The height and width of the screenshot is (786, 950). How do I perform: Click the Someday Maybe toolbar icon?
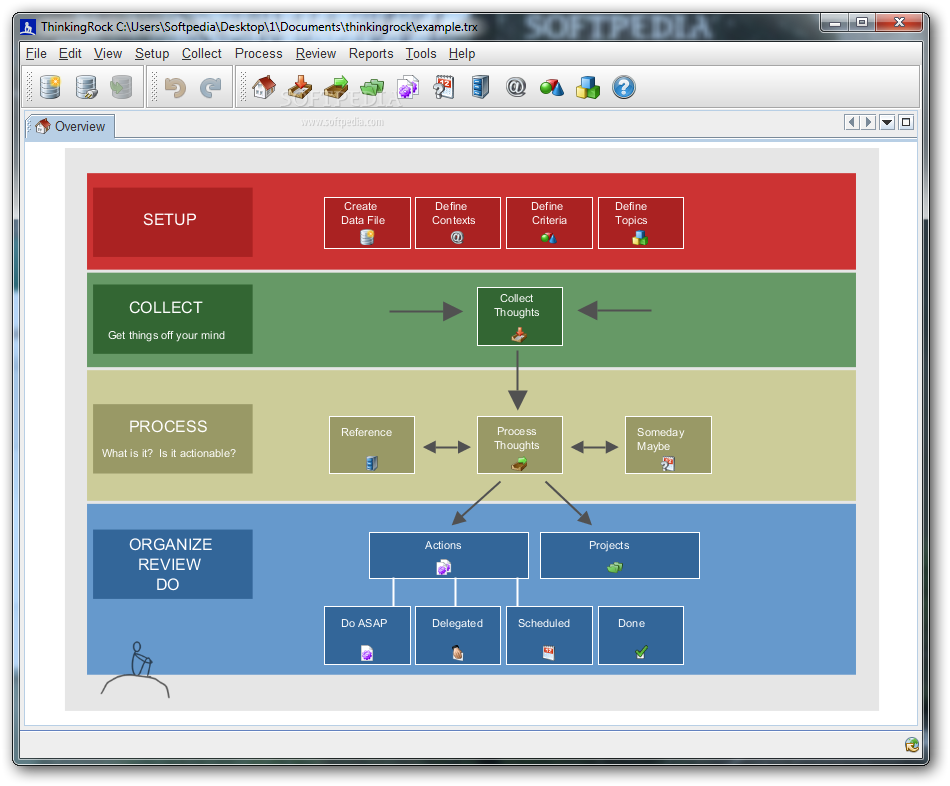click(443, 87)
